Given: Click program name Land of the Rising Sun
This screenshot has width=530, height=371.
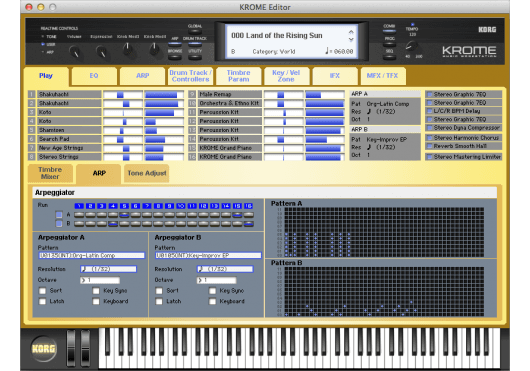Looking at the screenshot, I should [x=276, y=35].
